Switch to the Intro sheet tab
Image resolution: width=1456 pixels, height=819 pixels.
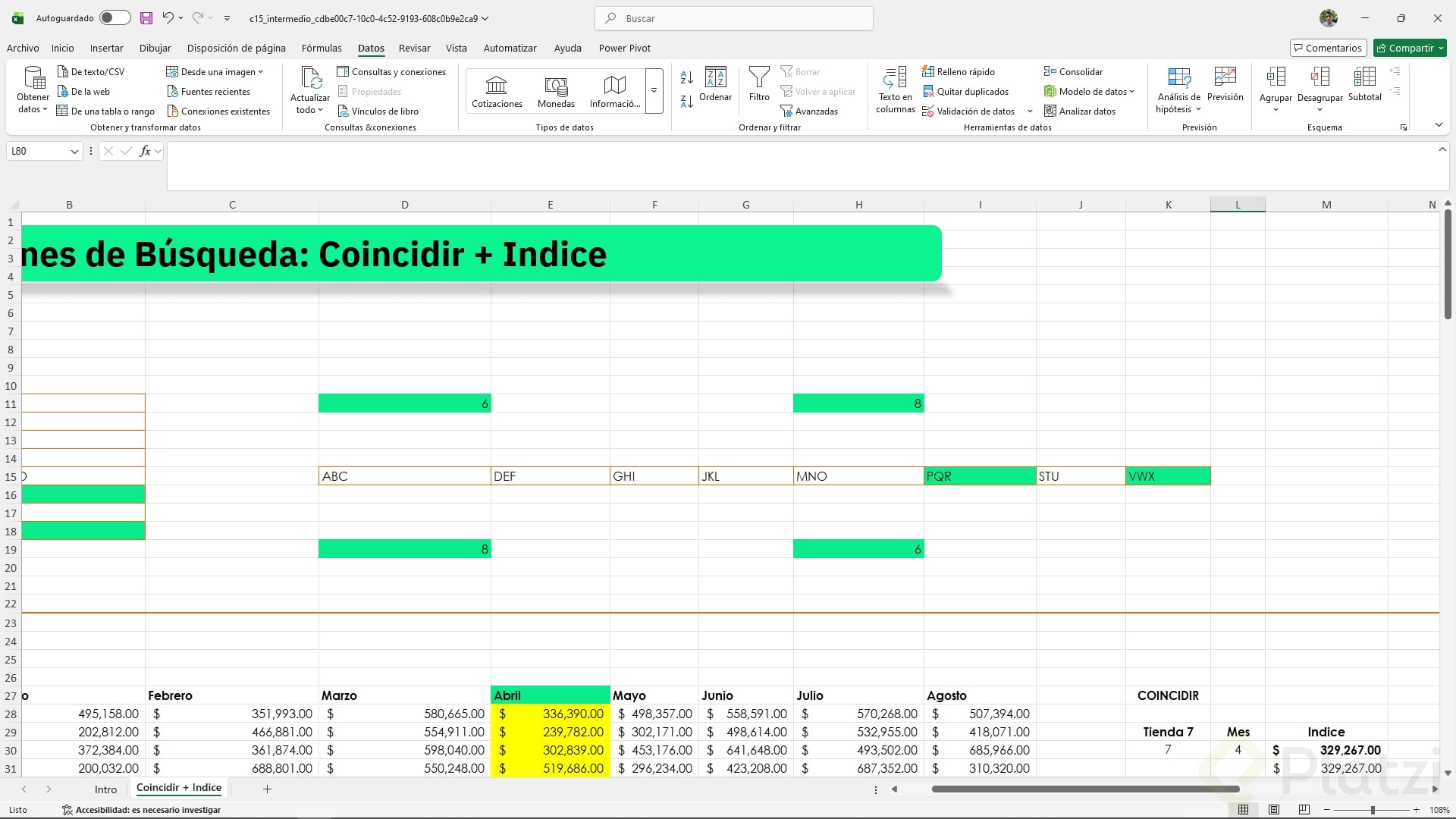105,789
